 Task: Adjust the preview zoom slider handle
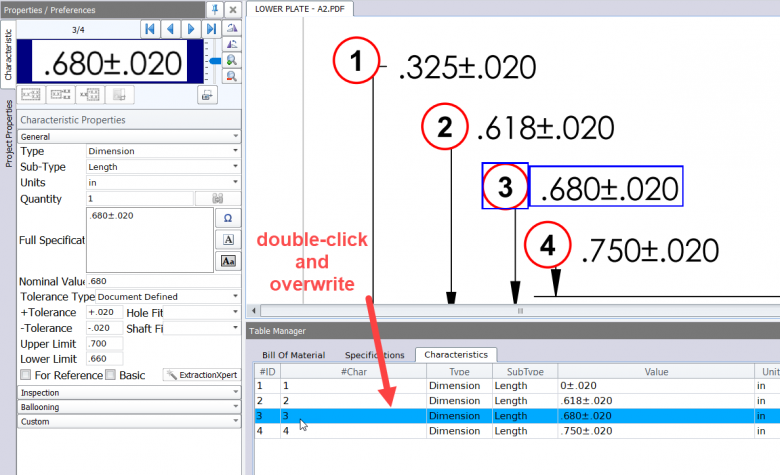point(215,61)
